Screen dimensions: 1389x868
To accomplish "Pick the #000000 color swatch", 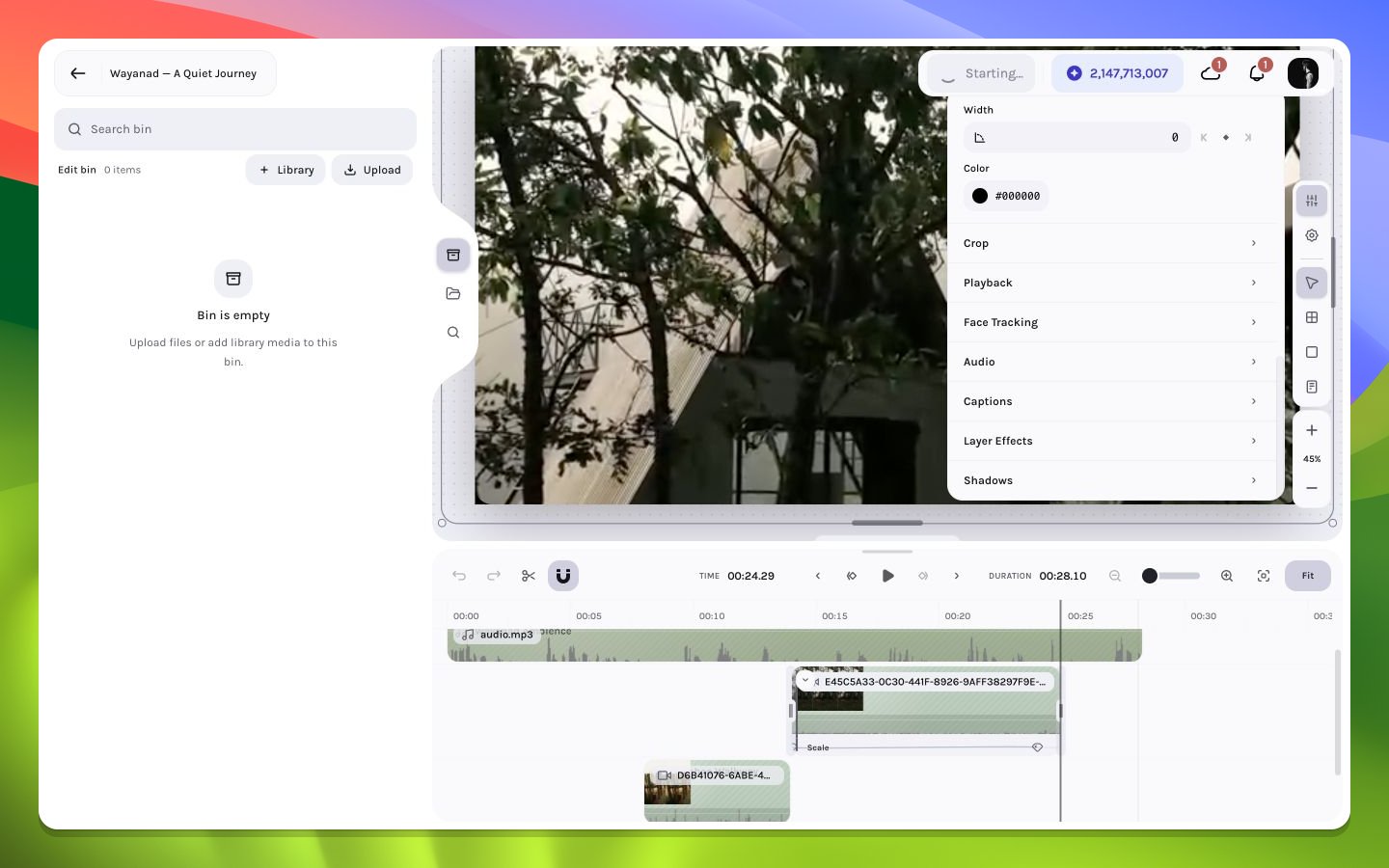I will 1006,196.
